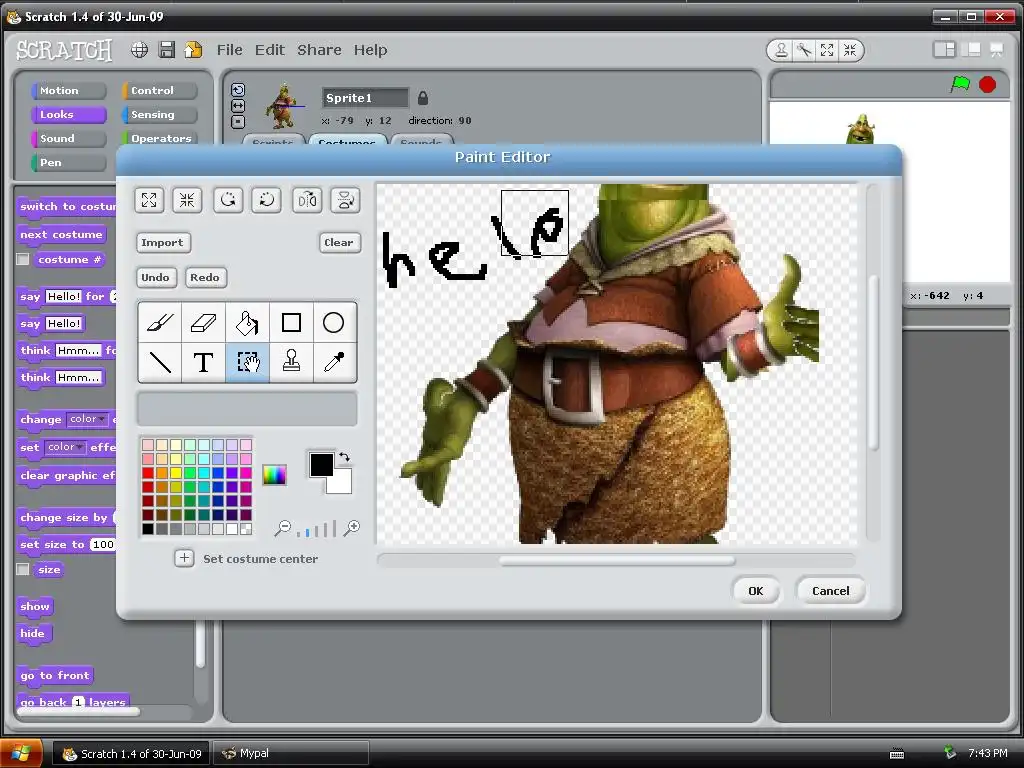Flip the image vertically

pos(345,200)
